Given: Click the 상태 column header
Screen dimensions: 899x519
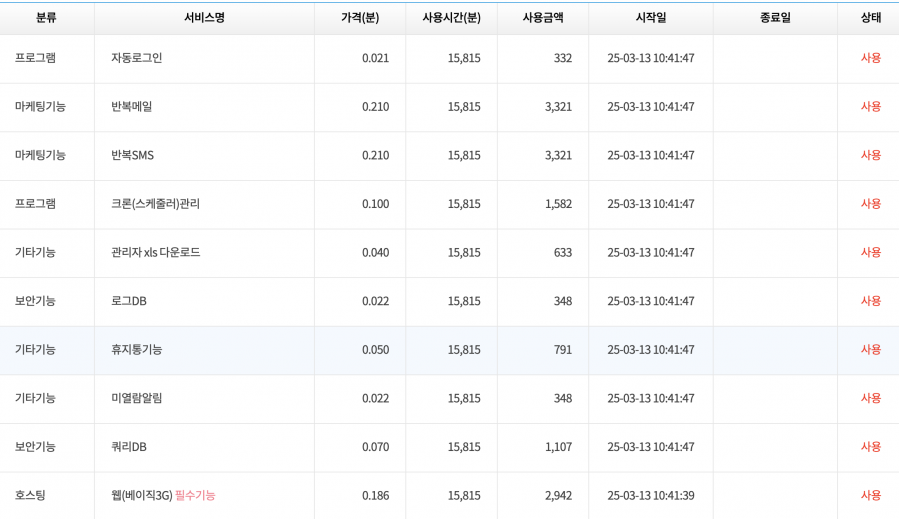Looking at the screenshot, I should 870,18.
